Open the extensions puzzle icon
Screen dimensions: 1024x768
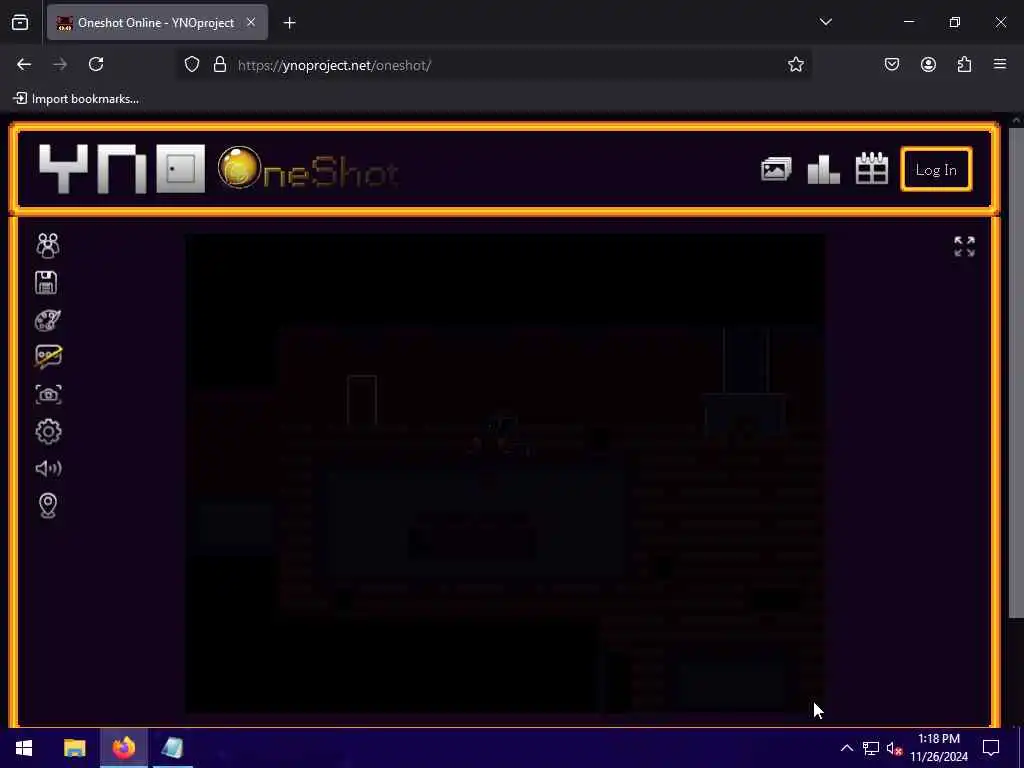click(x=964, y=64)
